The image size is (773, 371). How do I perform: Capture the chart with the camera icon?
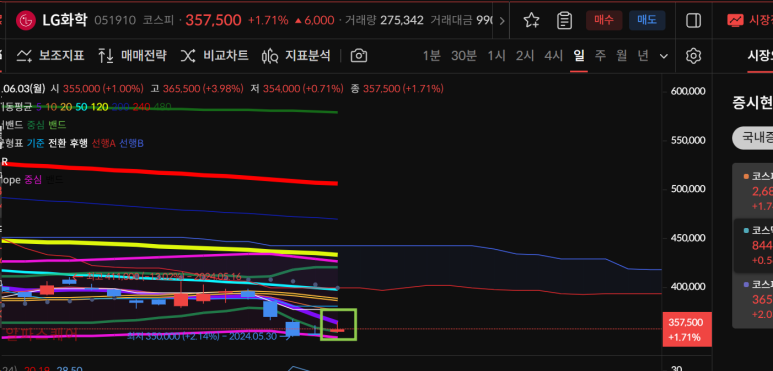pos(358,56)
